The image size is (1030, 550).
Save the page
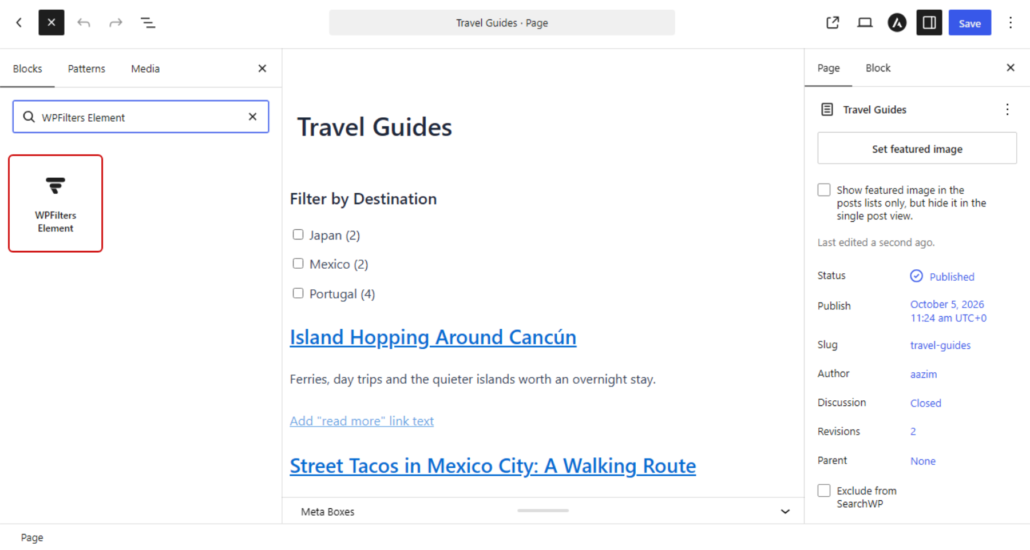coord(970,23)
